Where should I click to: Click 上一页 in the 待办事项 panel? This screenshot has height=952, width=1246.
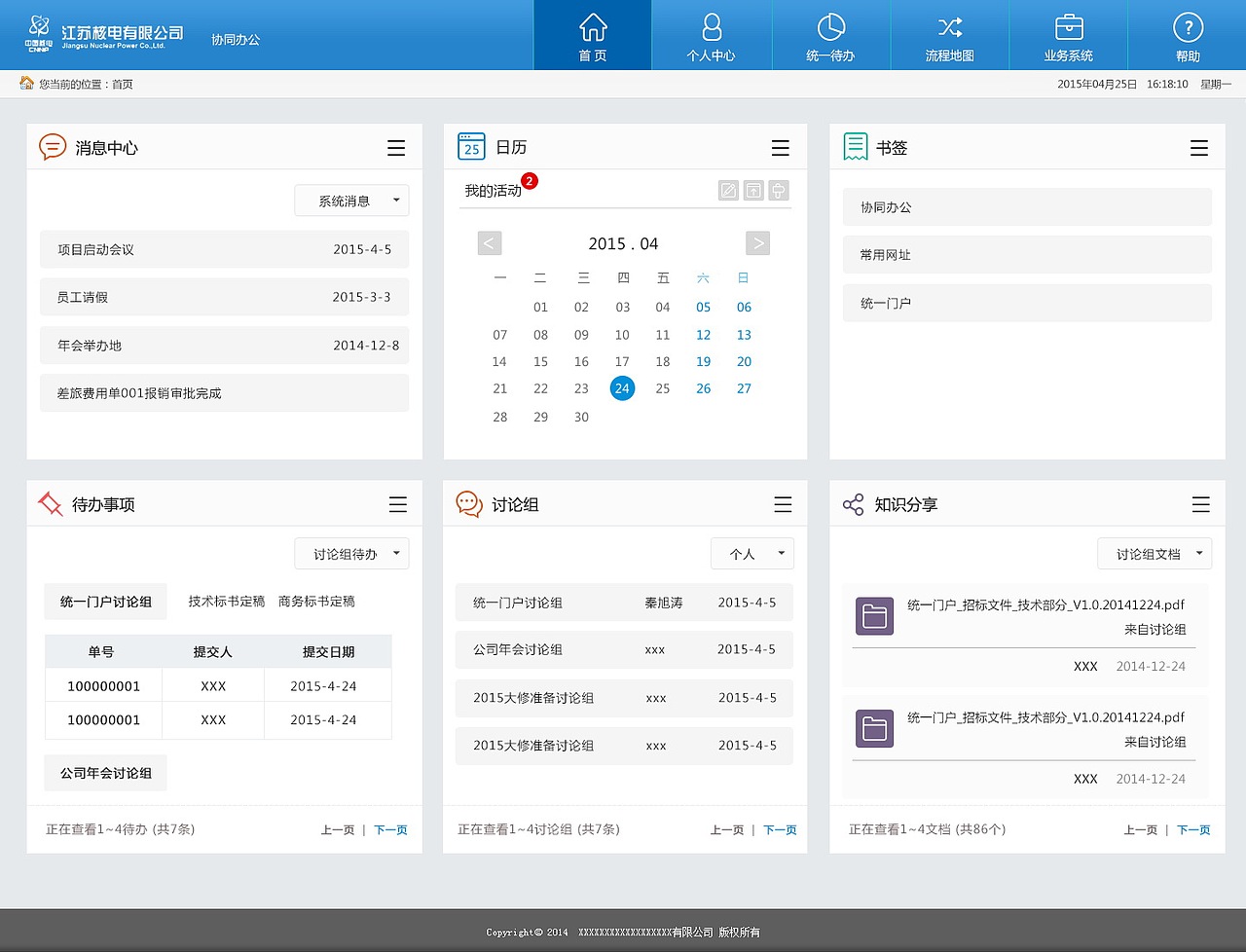(338, 830)
